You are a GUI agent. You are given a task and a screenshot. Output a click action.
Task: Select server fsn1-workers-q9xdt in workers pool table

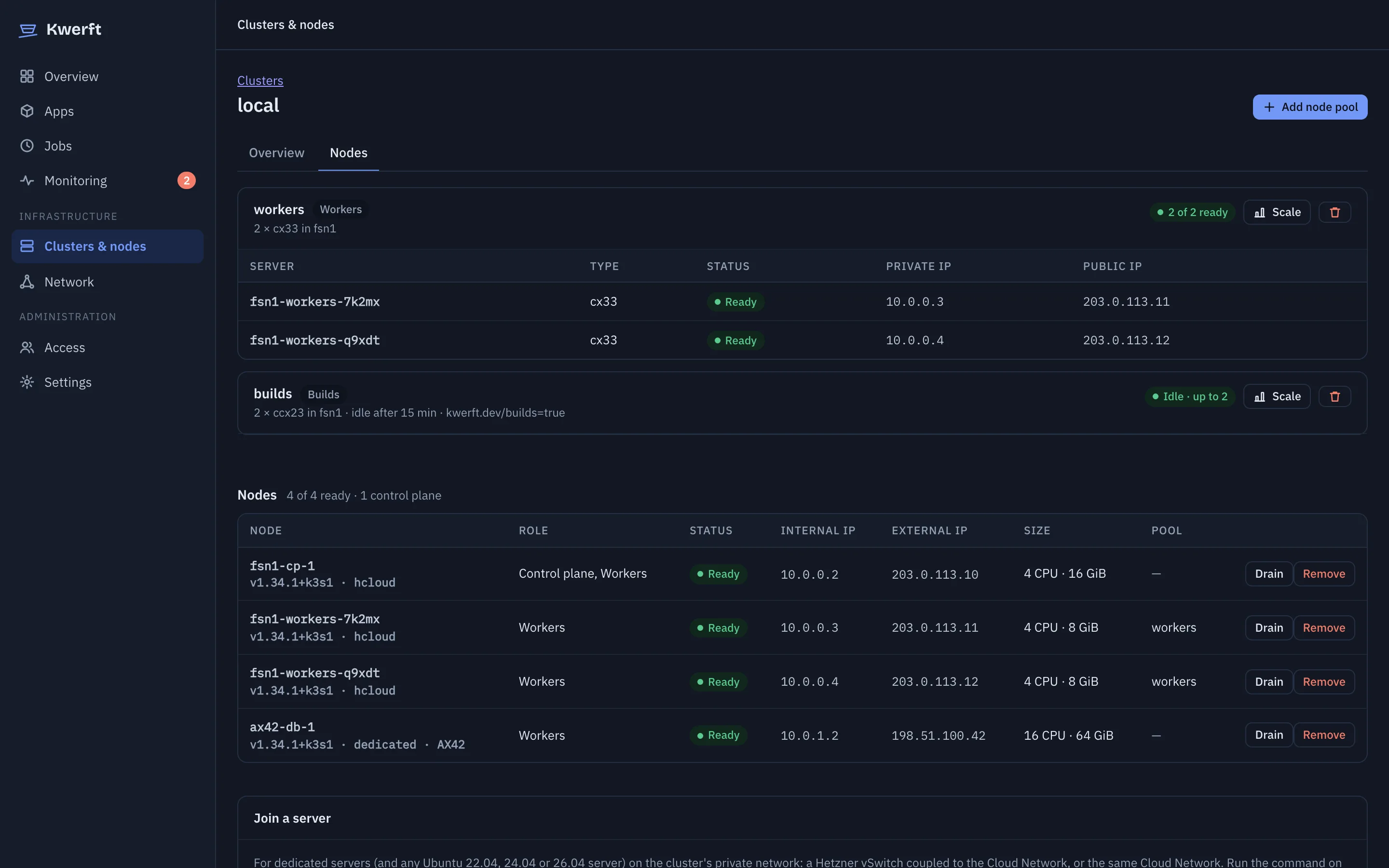[x=314, y=340]
